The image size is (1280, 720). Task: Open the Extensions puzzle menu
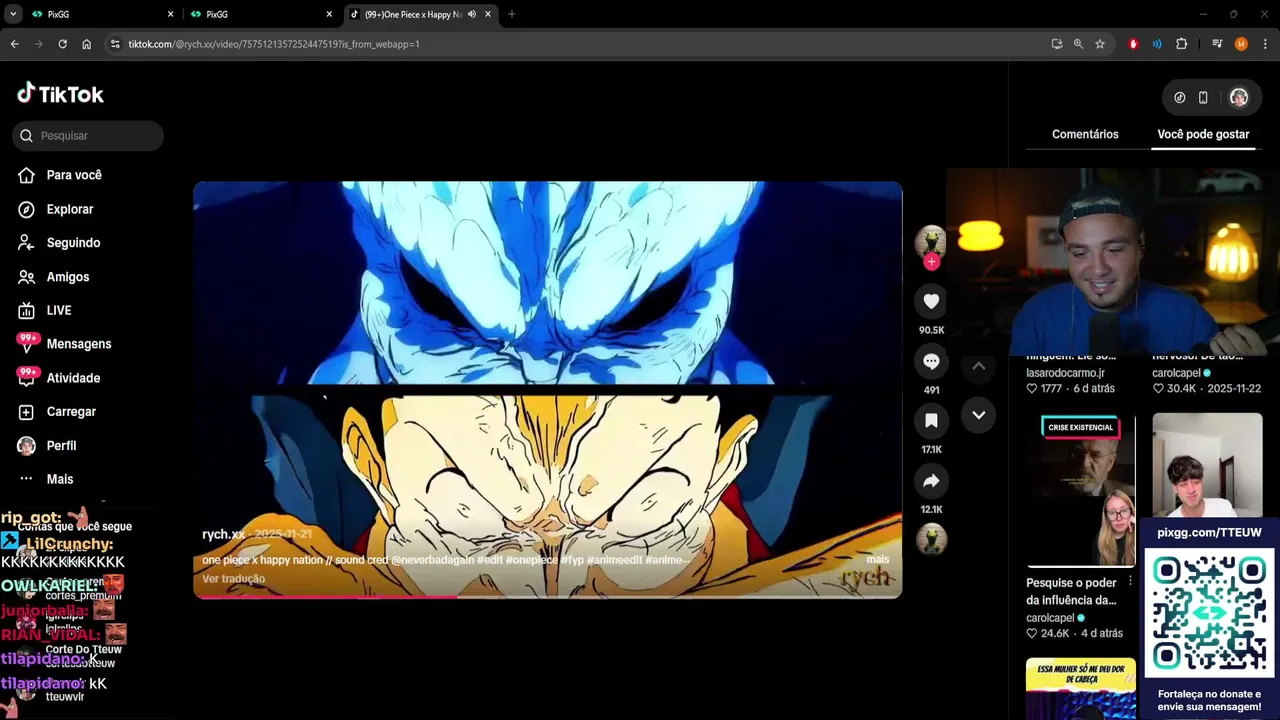(1181, 44)
